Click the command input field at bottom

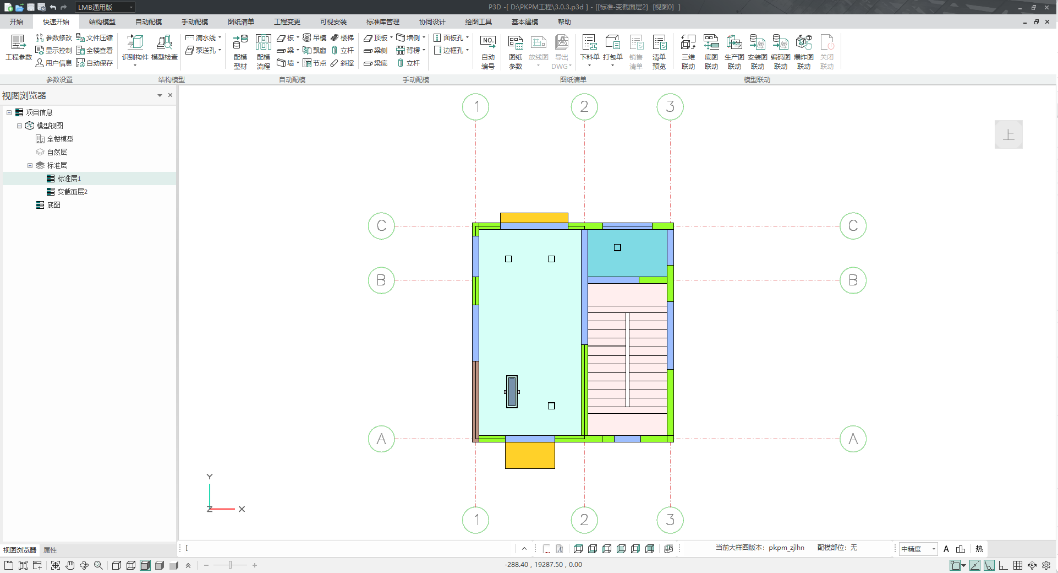click(x=350, y=548)
